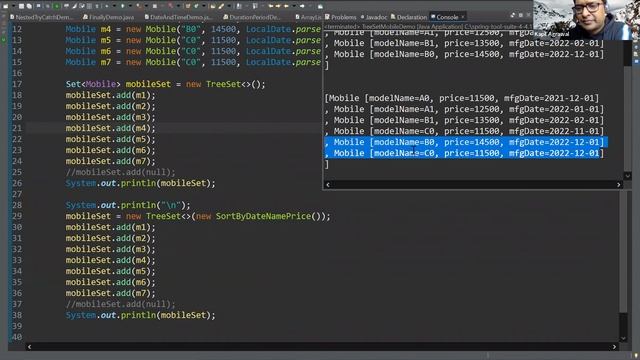Click the terminated TreeSetMobileDemo console header text

coord(428,27)
